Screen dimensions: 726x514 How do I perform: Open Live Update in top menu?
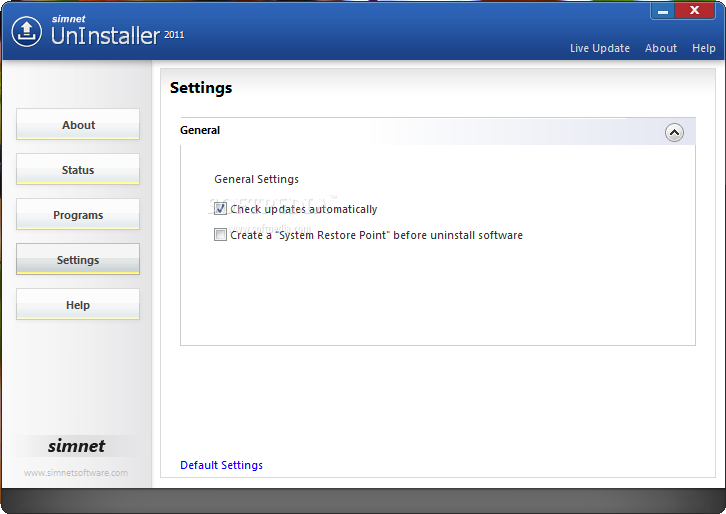click(600, 48)
